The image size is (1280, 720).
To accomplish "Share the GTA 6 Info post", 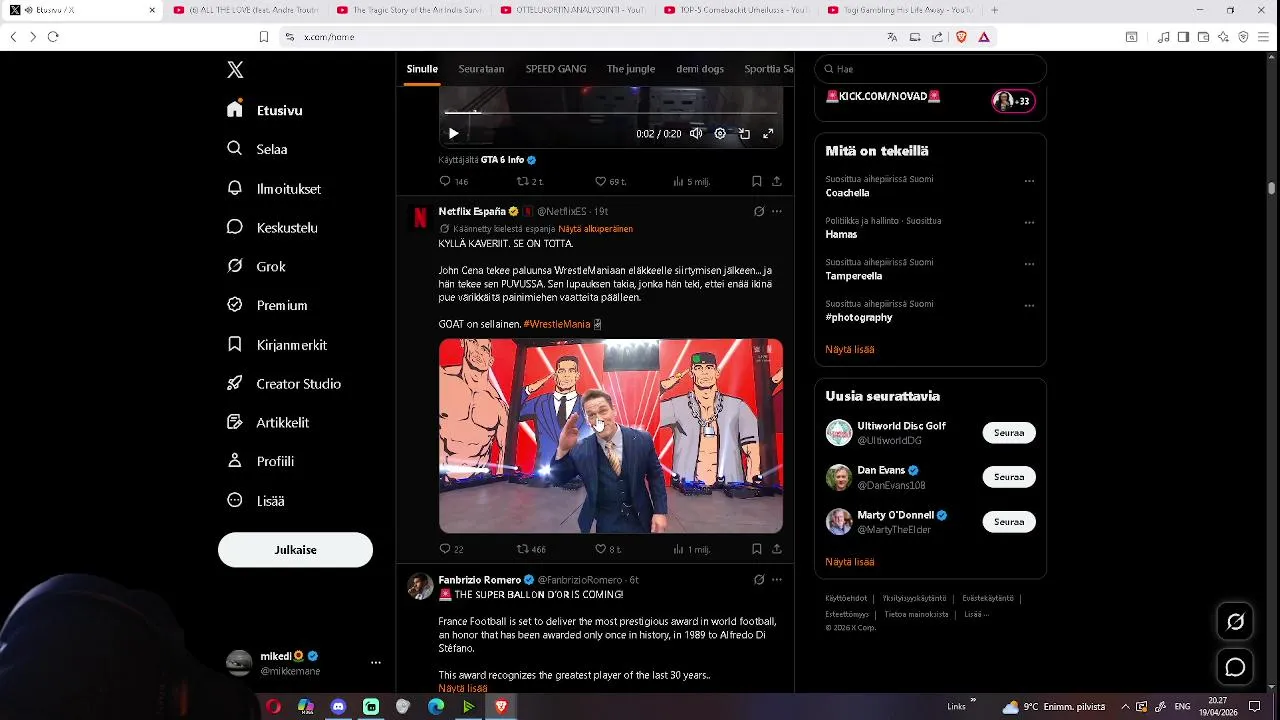I will tap(777, 181).
